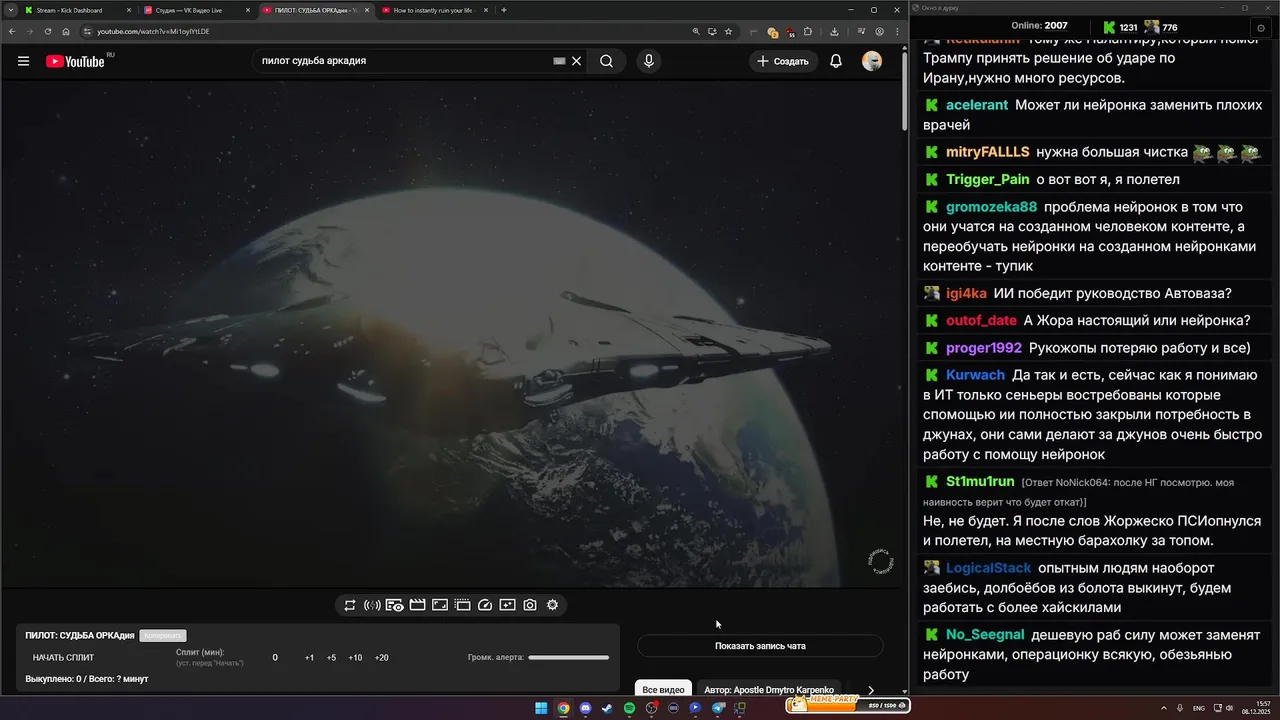Click the clapperboard icon in player toolbar
This screenshot has height=720, width=1280.
(x=417, y=605)
